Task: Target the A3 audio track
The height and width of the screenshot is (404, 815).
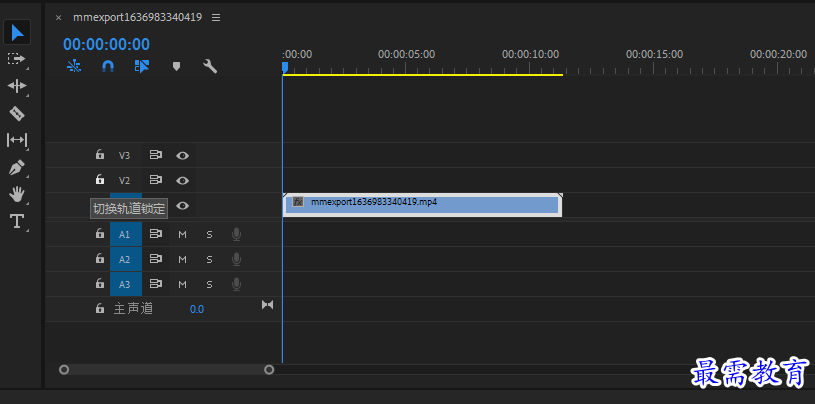Action: (126, 284)
